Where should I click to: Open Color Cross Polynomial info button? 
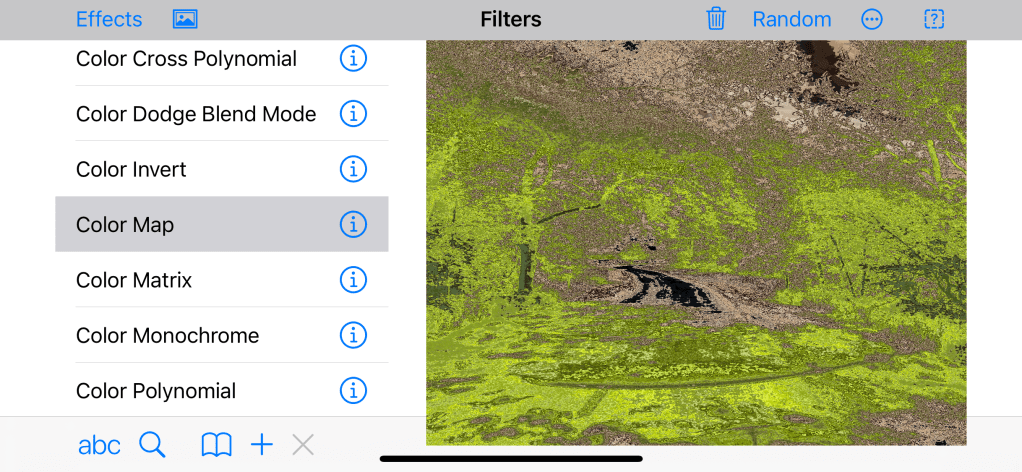(x=353, y=59)
